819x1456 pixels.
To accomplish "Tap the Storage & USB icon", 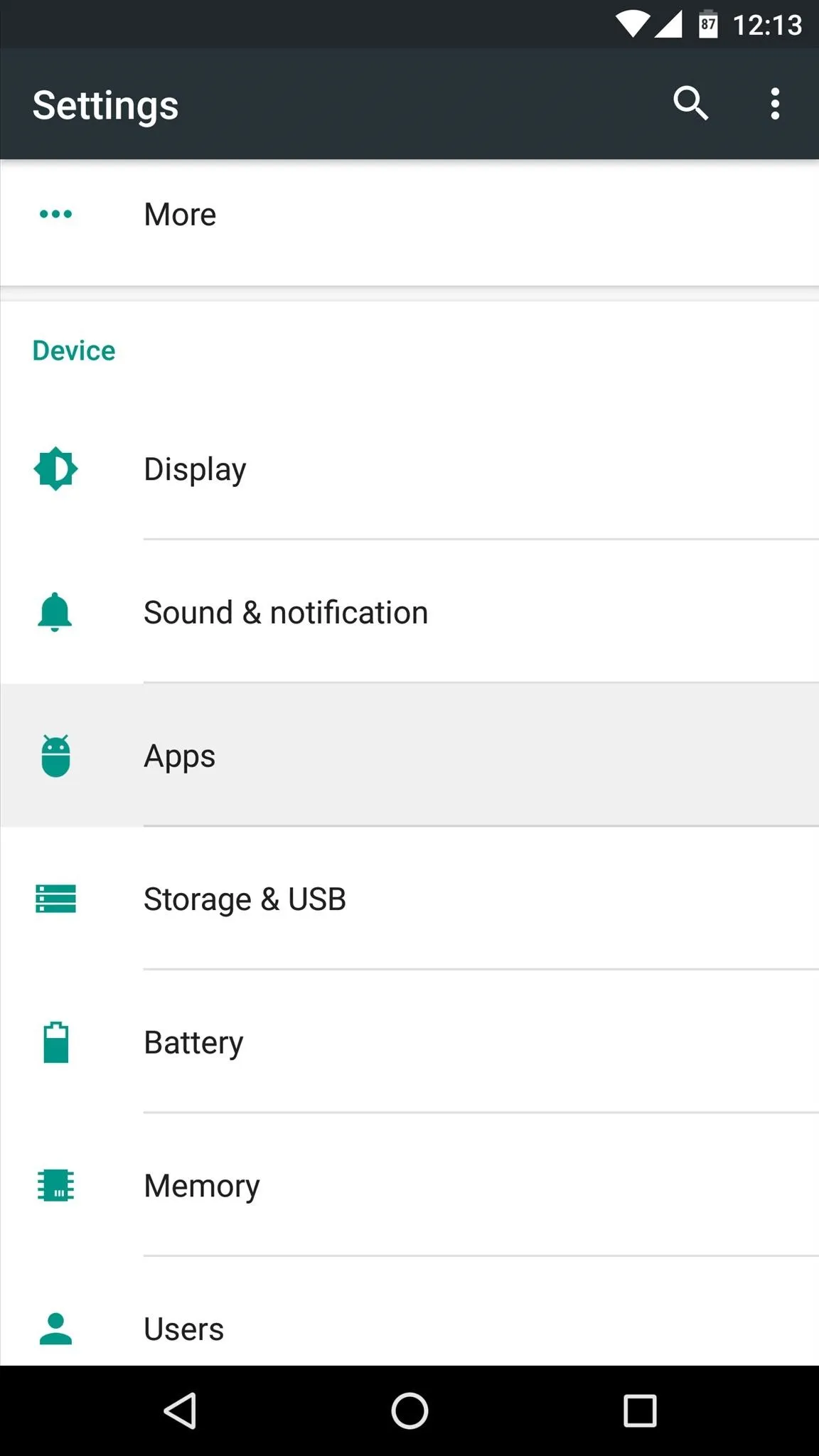I will (x=55, y=899).
